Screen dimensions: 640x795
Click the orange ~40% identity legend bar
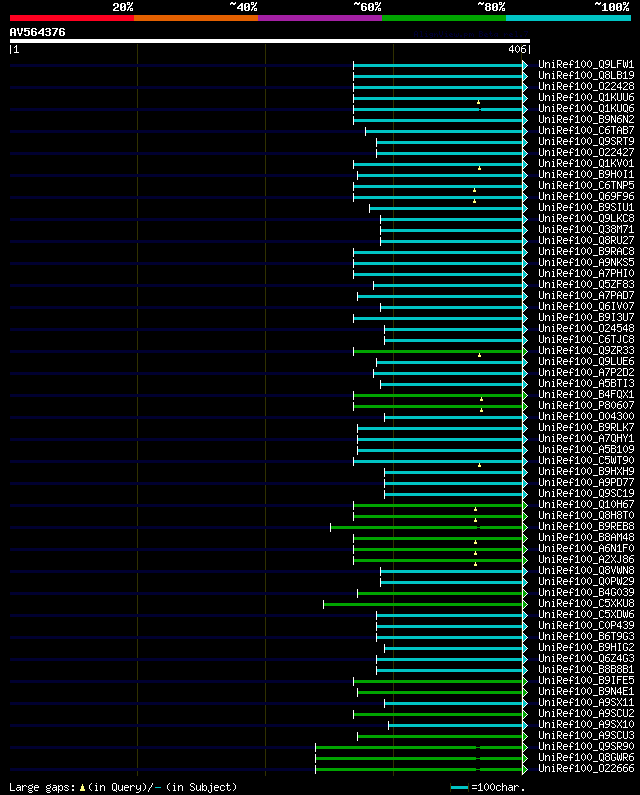[x=196, y=18]
